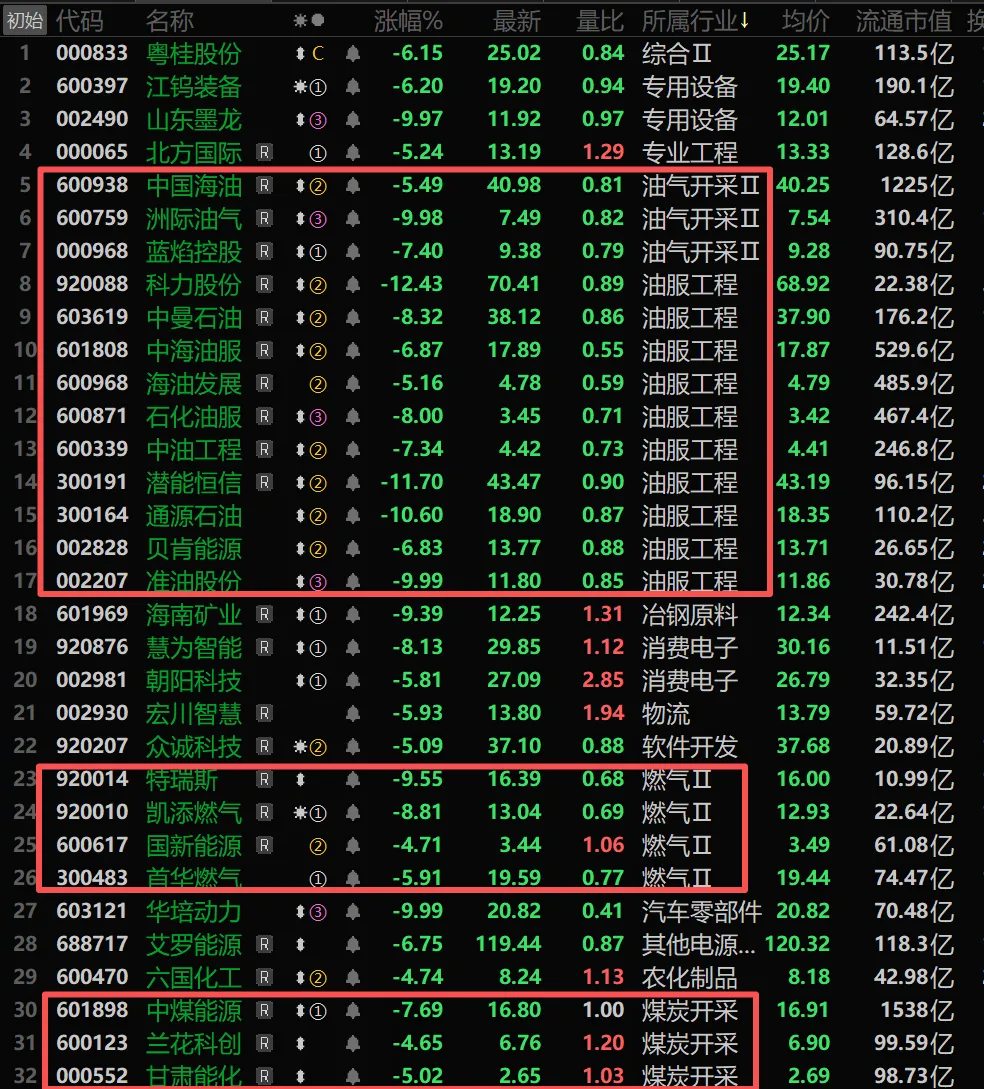The width and height of the screenshot is (984, 1089).
Task: Open stock 山东墨龙
Action: coord(194,120)
